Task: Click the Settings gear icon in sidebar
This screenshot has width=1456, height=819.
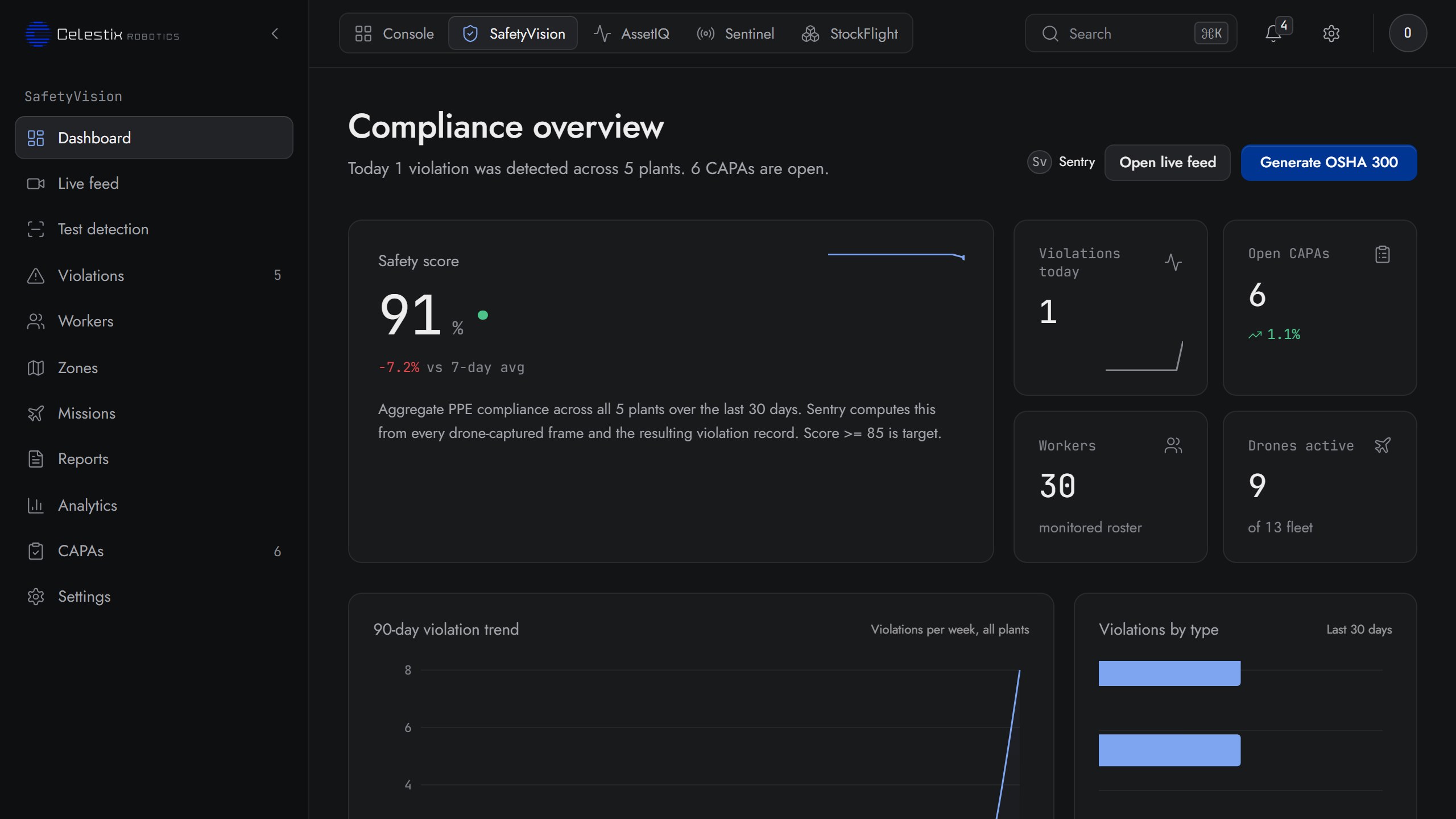Action: point(36,597)
